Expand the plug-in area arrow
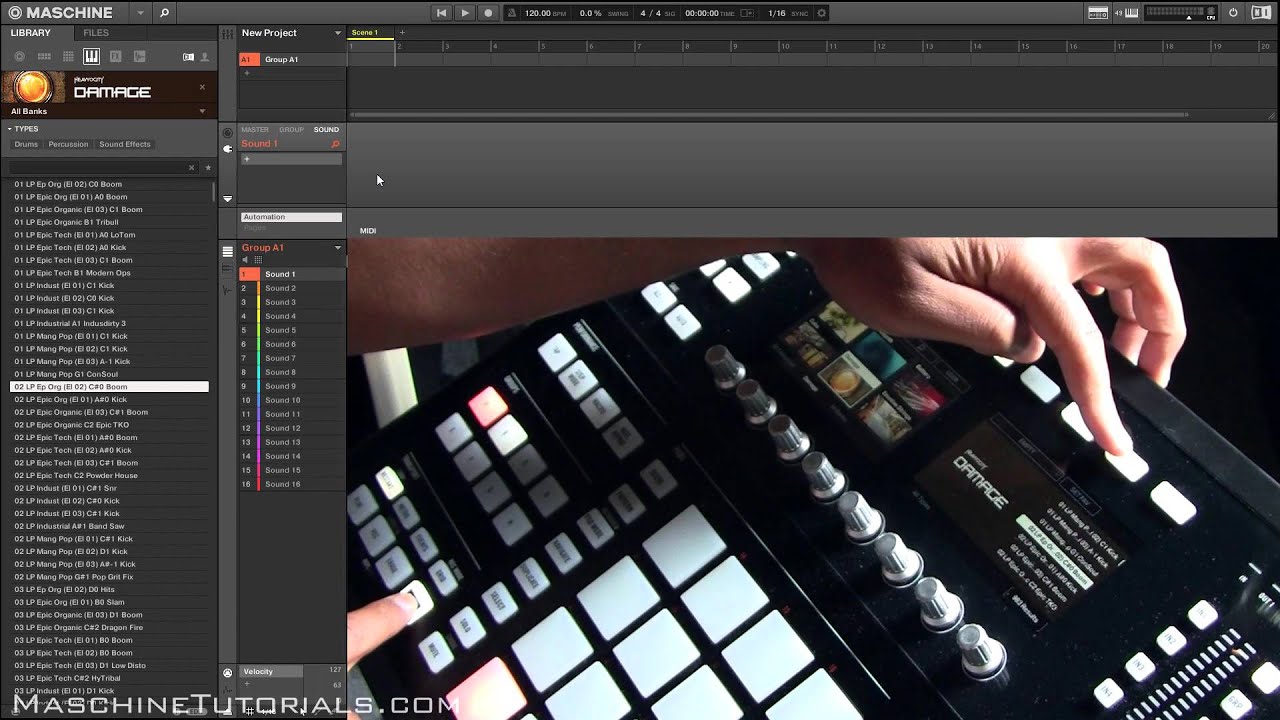Viewport: 1280px width, 720px height. point(227,198)
